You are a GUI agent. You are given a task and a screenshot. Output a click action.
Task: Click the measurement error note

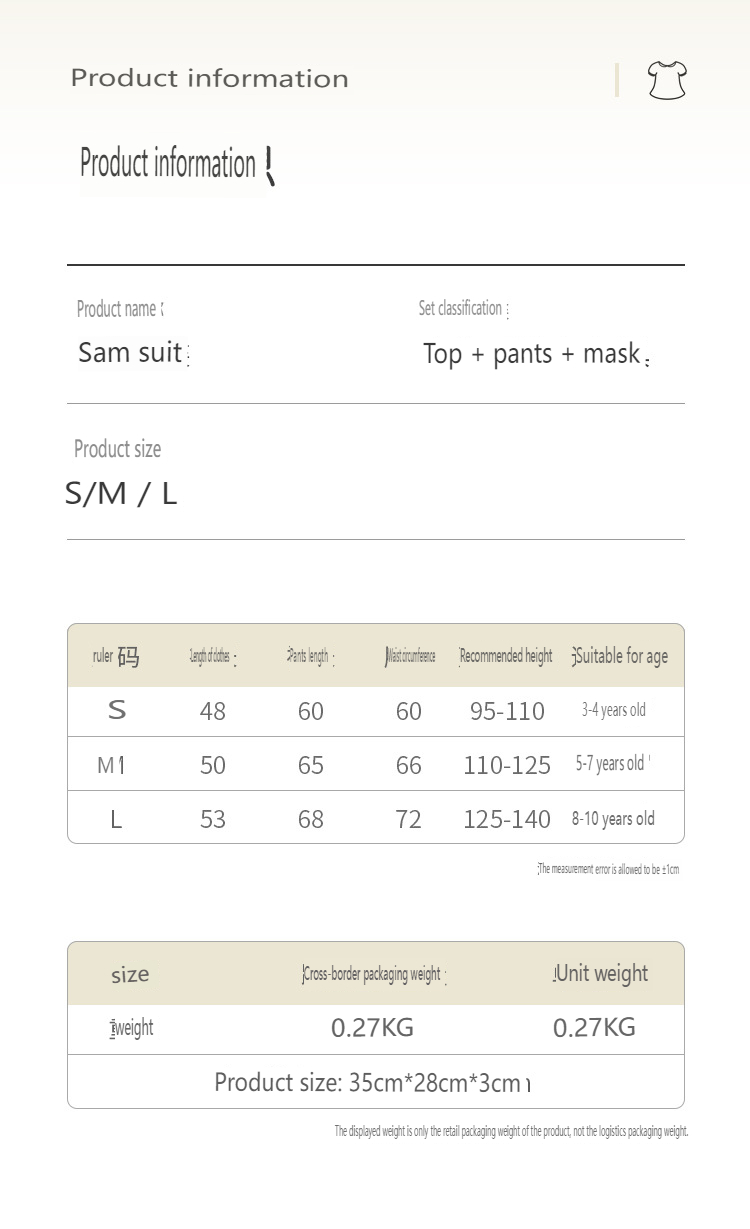tap(608, 870)
